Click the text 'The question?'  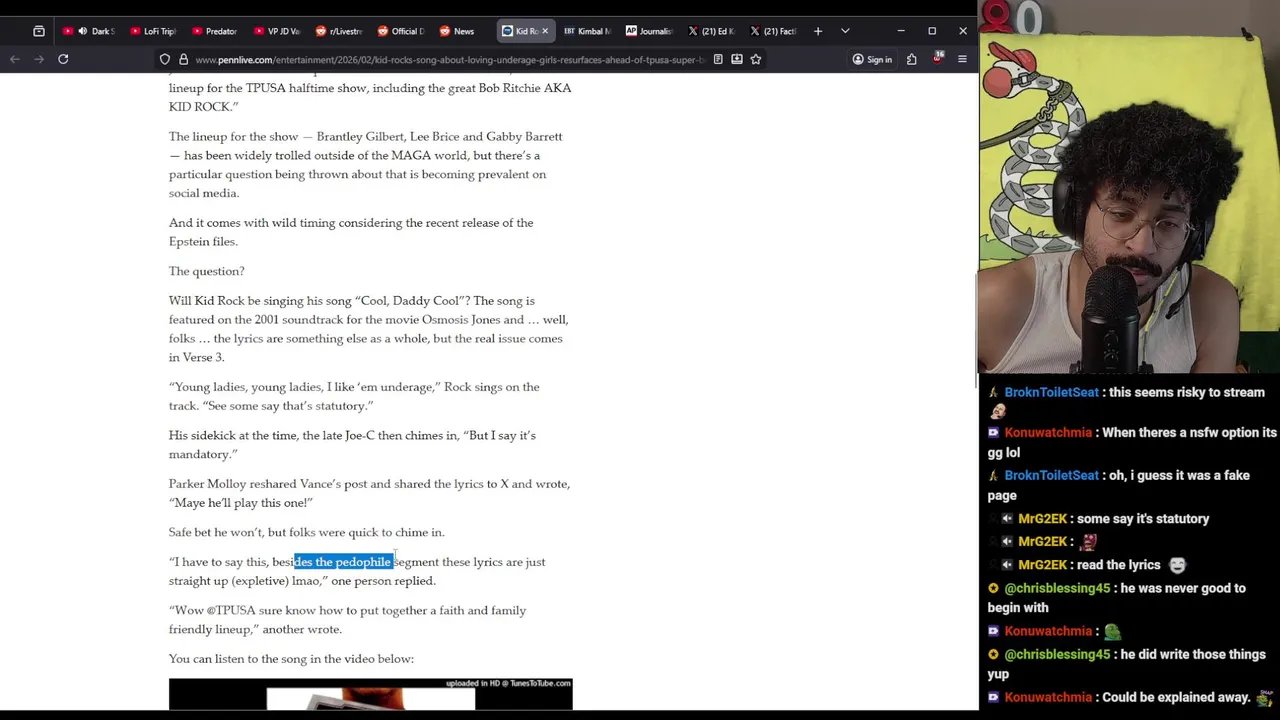pos(206,271)
